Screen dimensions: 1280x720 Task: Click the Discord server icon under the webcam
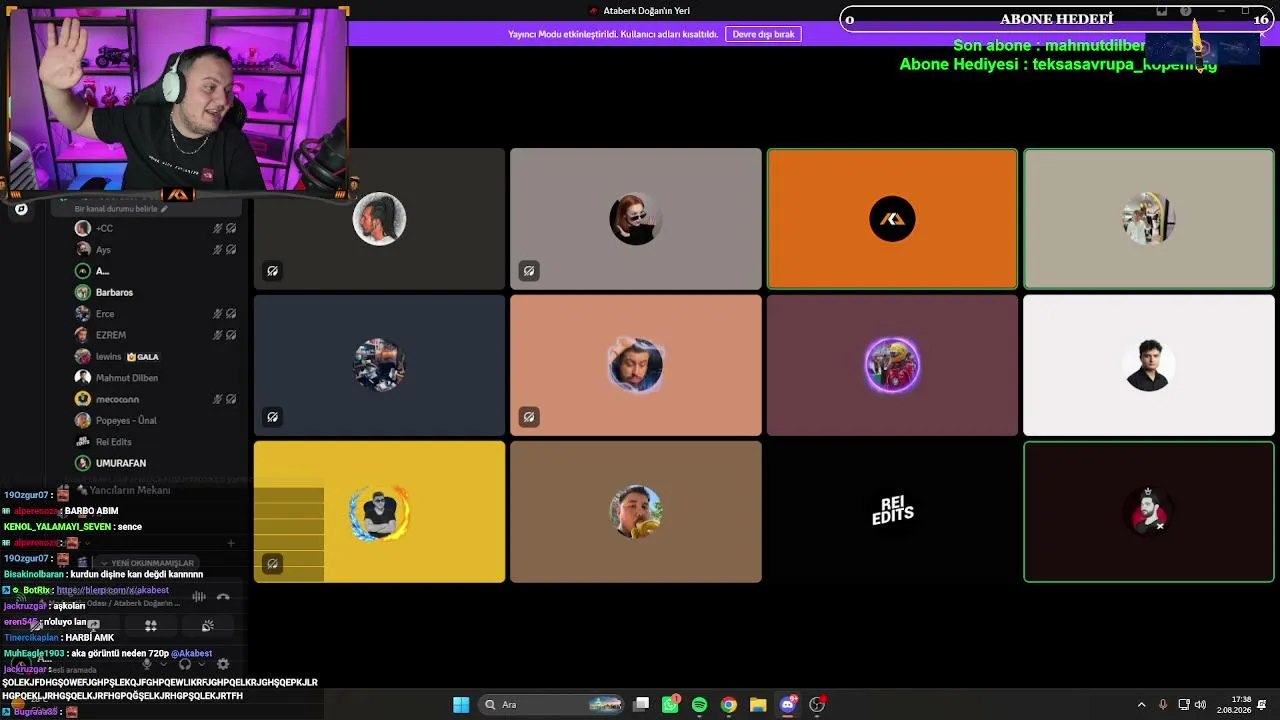21,209
